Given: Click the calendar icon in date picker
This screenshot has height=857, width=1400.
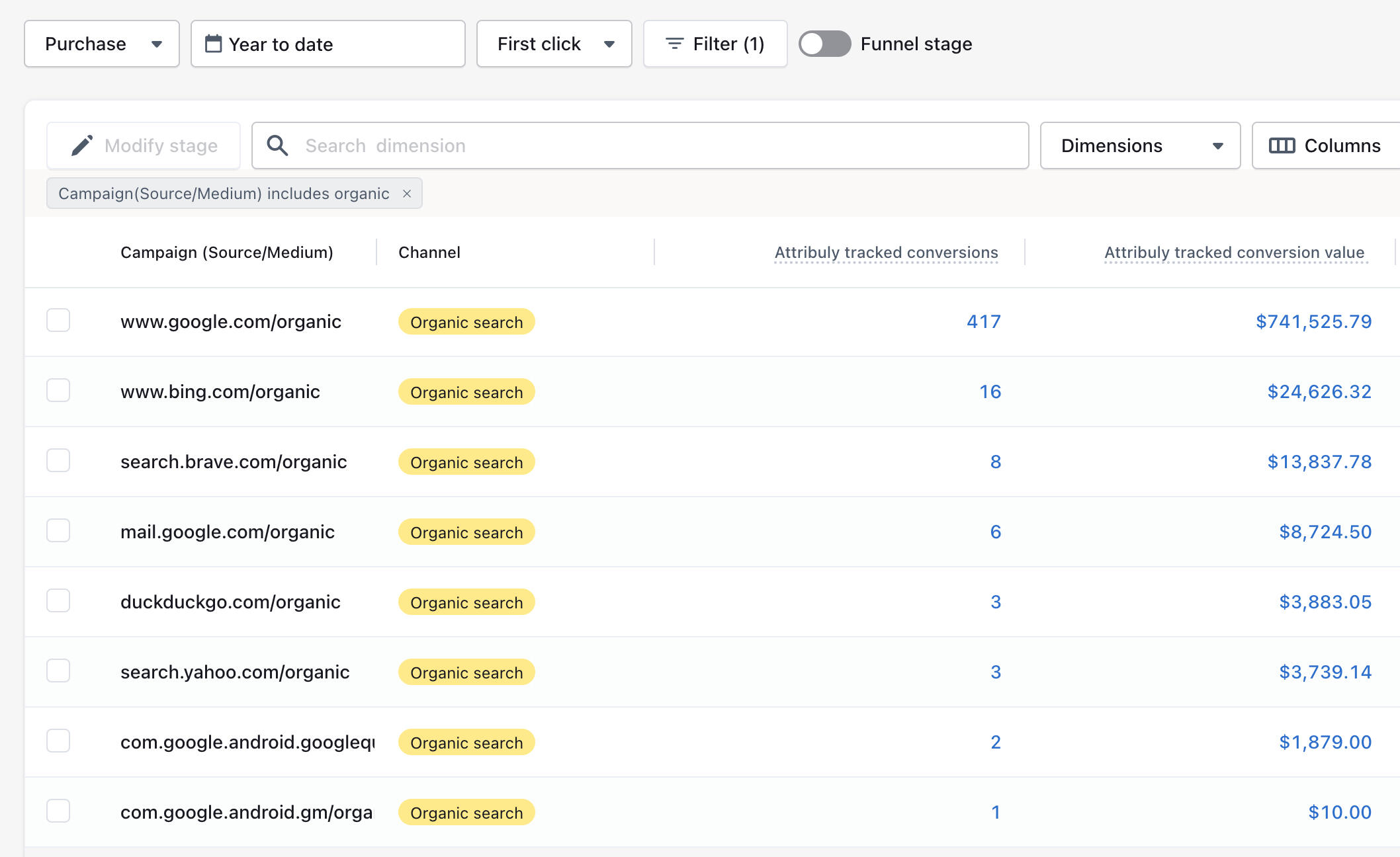Looking at the screenshot, I should (x=213, y=44).
